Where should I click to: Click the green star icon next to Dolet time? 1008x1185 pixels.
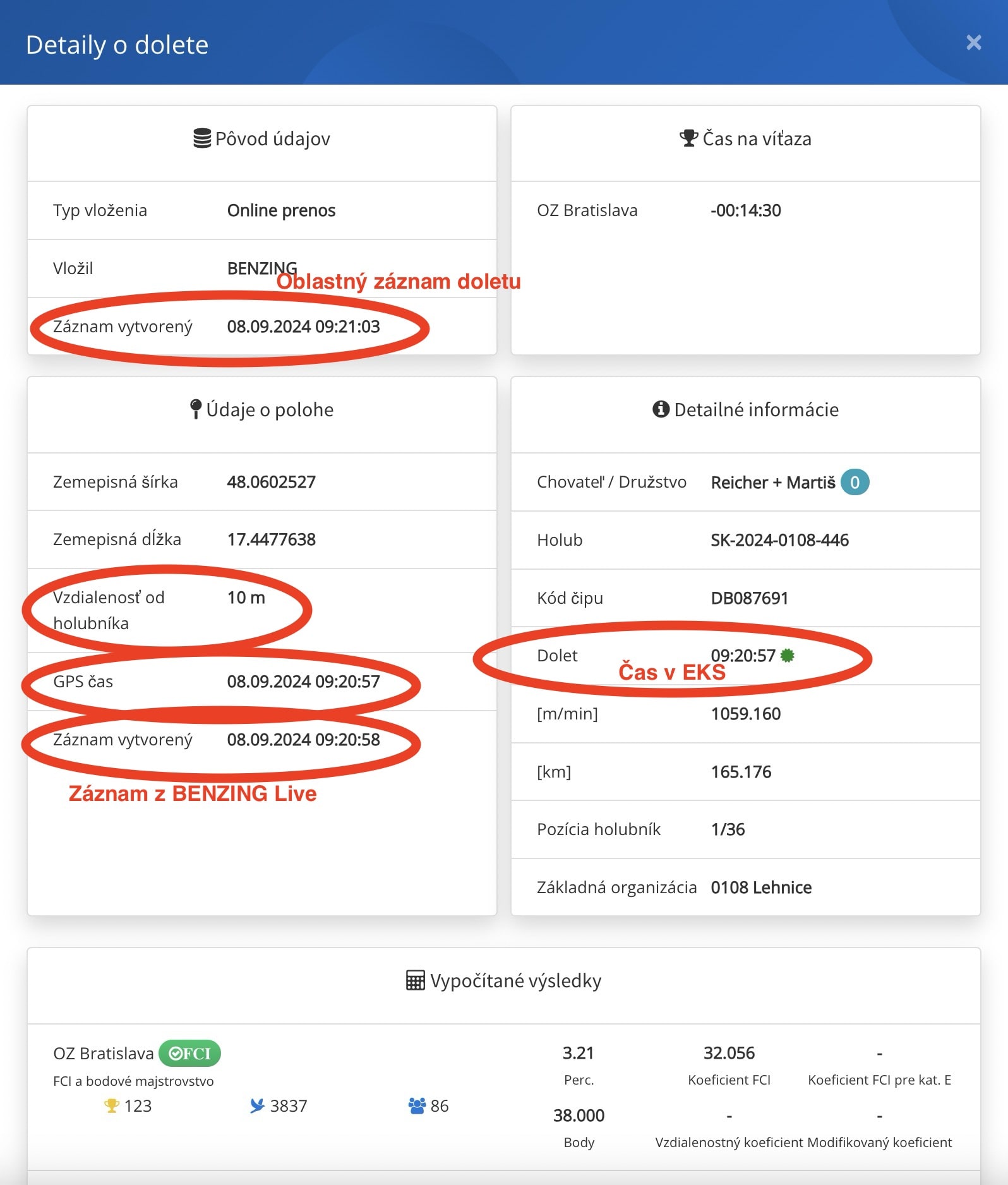(787, 656)
